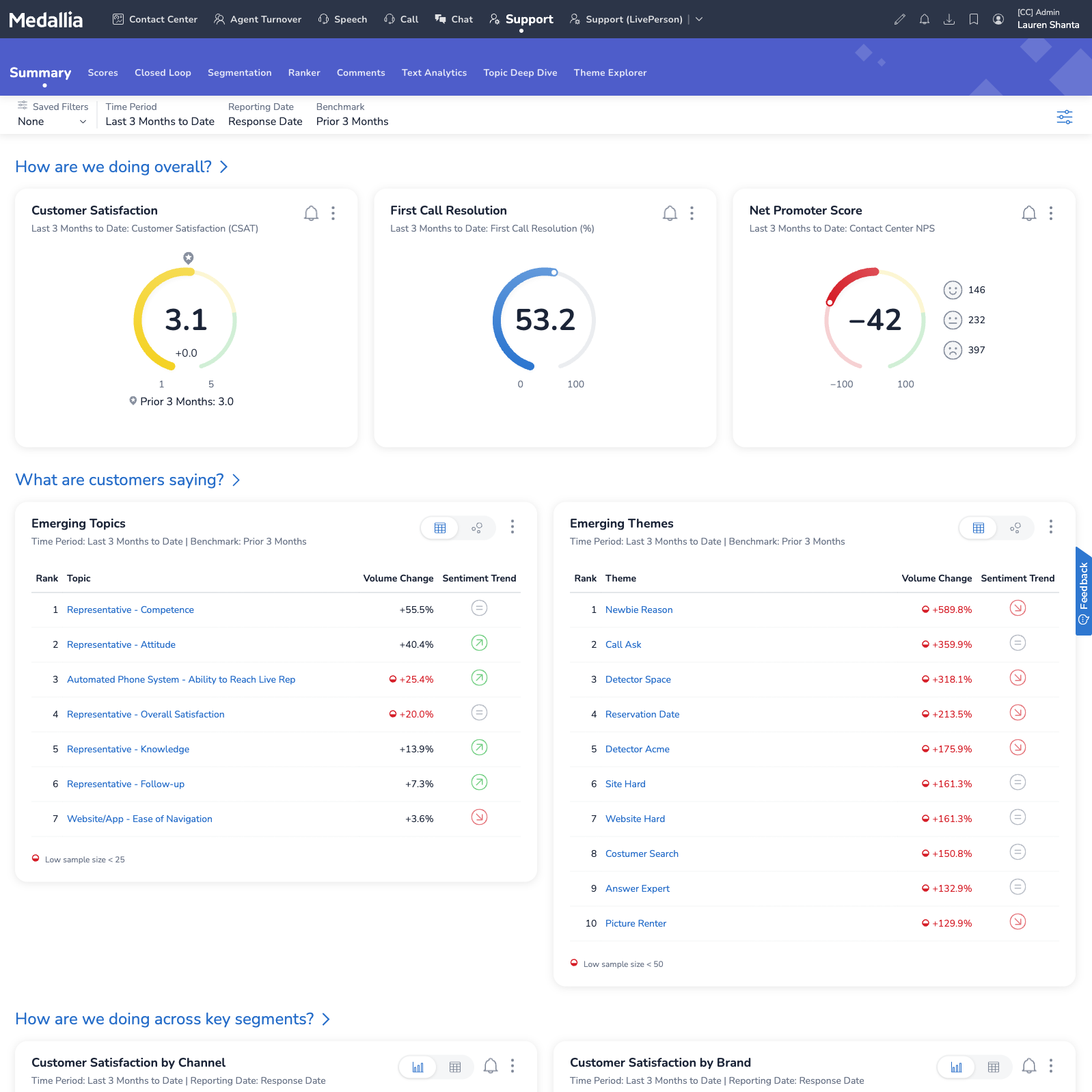Open the Representative - Attitude topic link
The height and width of the screenshot is (1092, 1092).
[121, 644]
